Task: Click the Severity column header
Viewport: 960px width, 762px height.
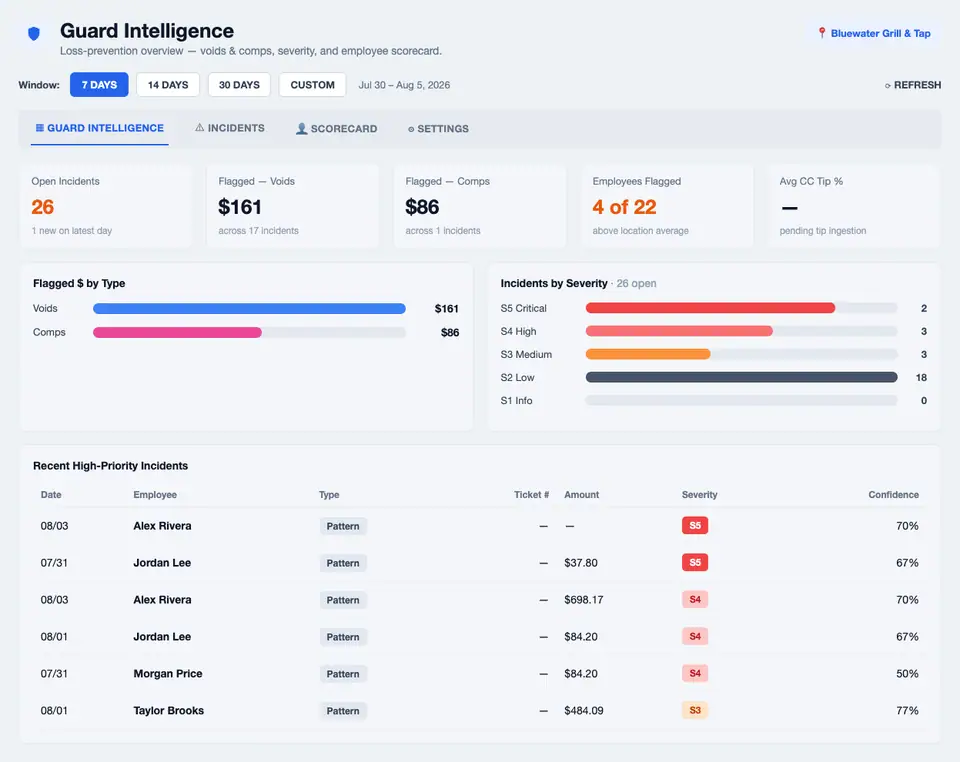Action: [699, 495]
